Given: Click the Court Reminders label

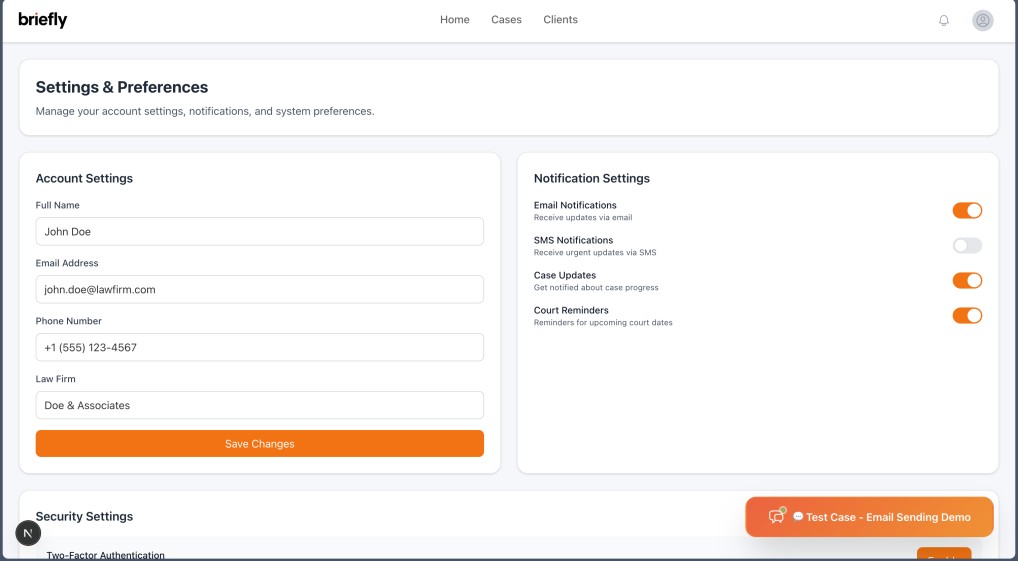Looking at the screenshot, I should [571, 310].
